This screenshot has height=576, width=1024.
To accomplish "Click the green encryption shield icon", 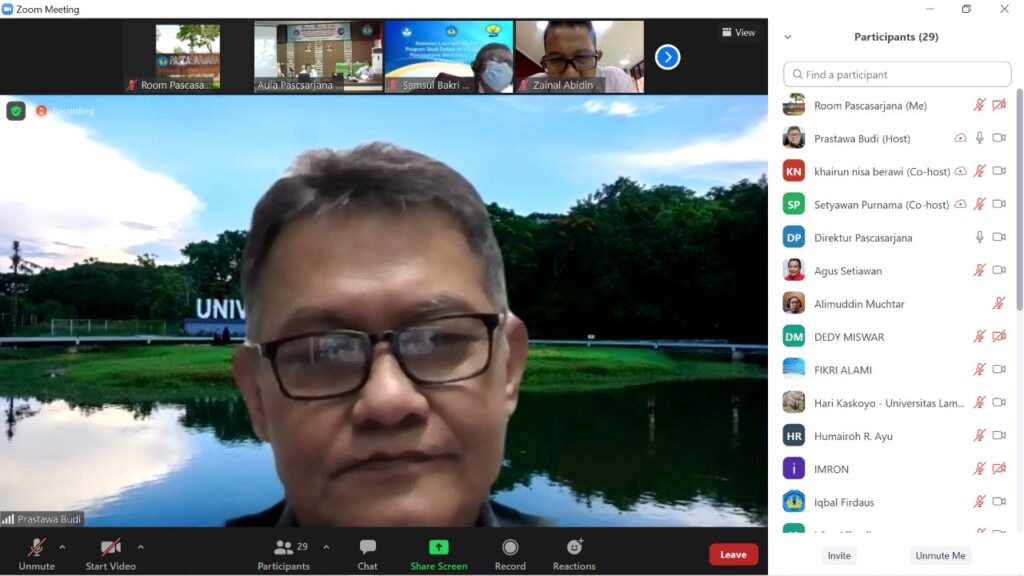I will click(16, 111).
